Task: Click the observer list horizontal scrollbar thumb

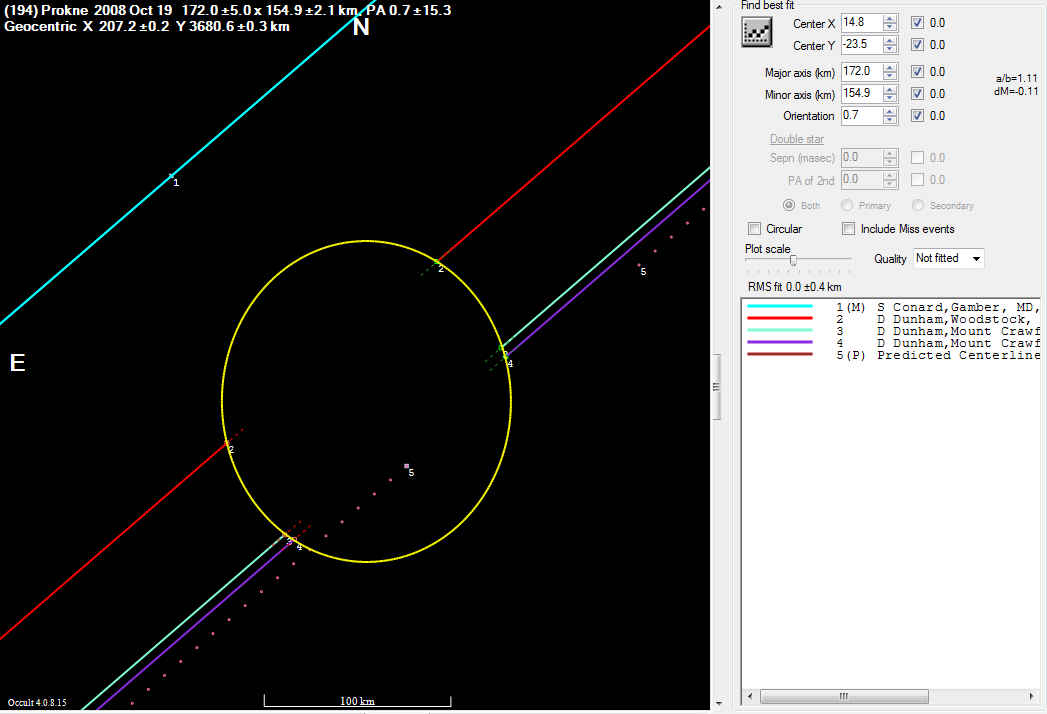Action: [844, 697]
